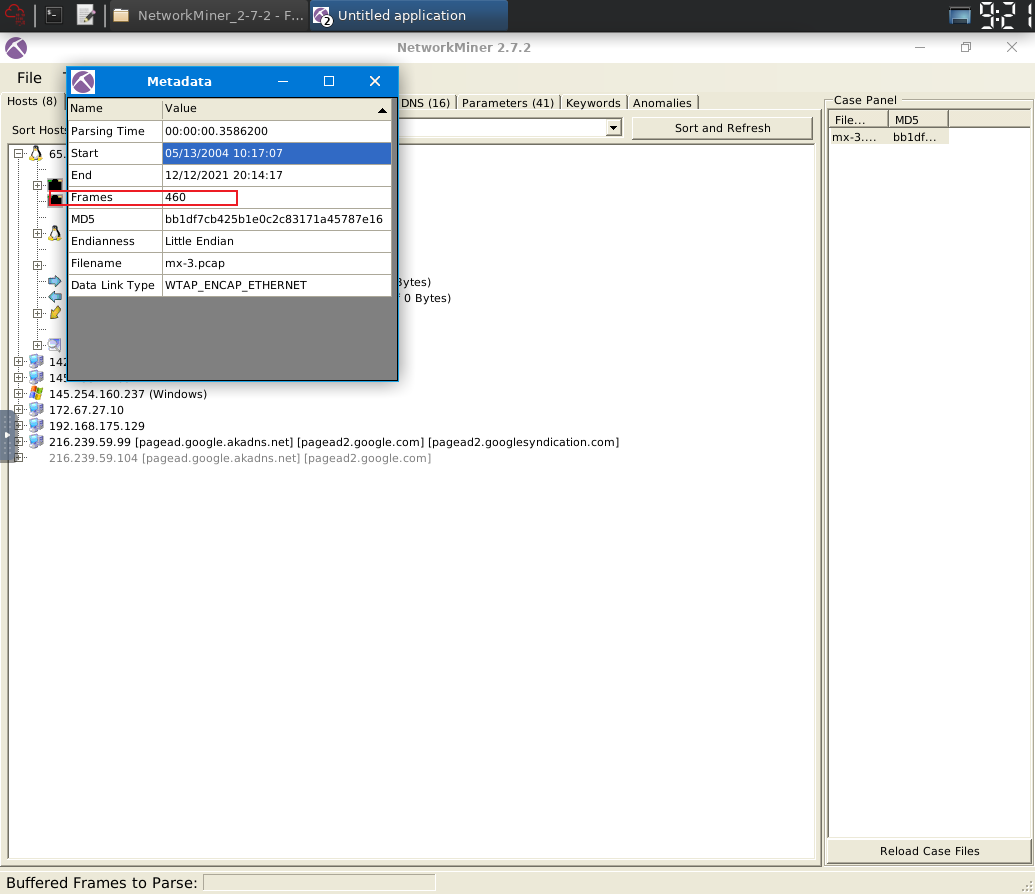Image resolution: width=1035 pixels, height=894 pixels.
Task: Open the sort hosts combo box dropdown arrow
Action: (613, 127)
